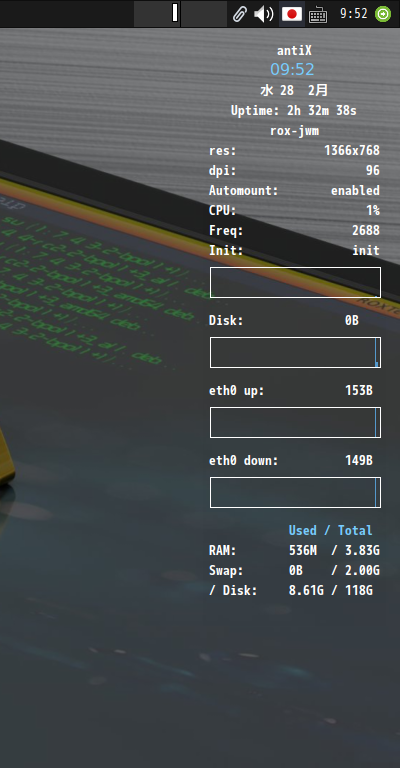Select the taskbar slot with white bar
The image size is (400, 768).
pyautogui.click(x=157, y=14)
